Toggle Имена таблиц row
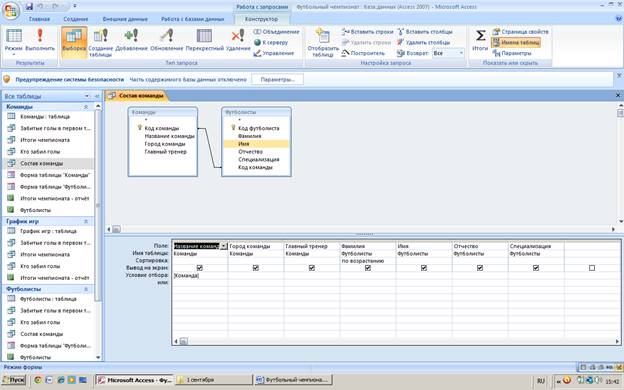This screenshot has width=624, height=390. pyautogui.click(x=516, y=42)
